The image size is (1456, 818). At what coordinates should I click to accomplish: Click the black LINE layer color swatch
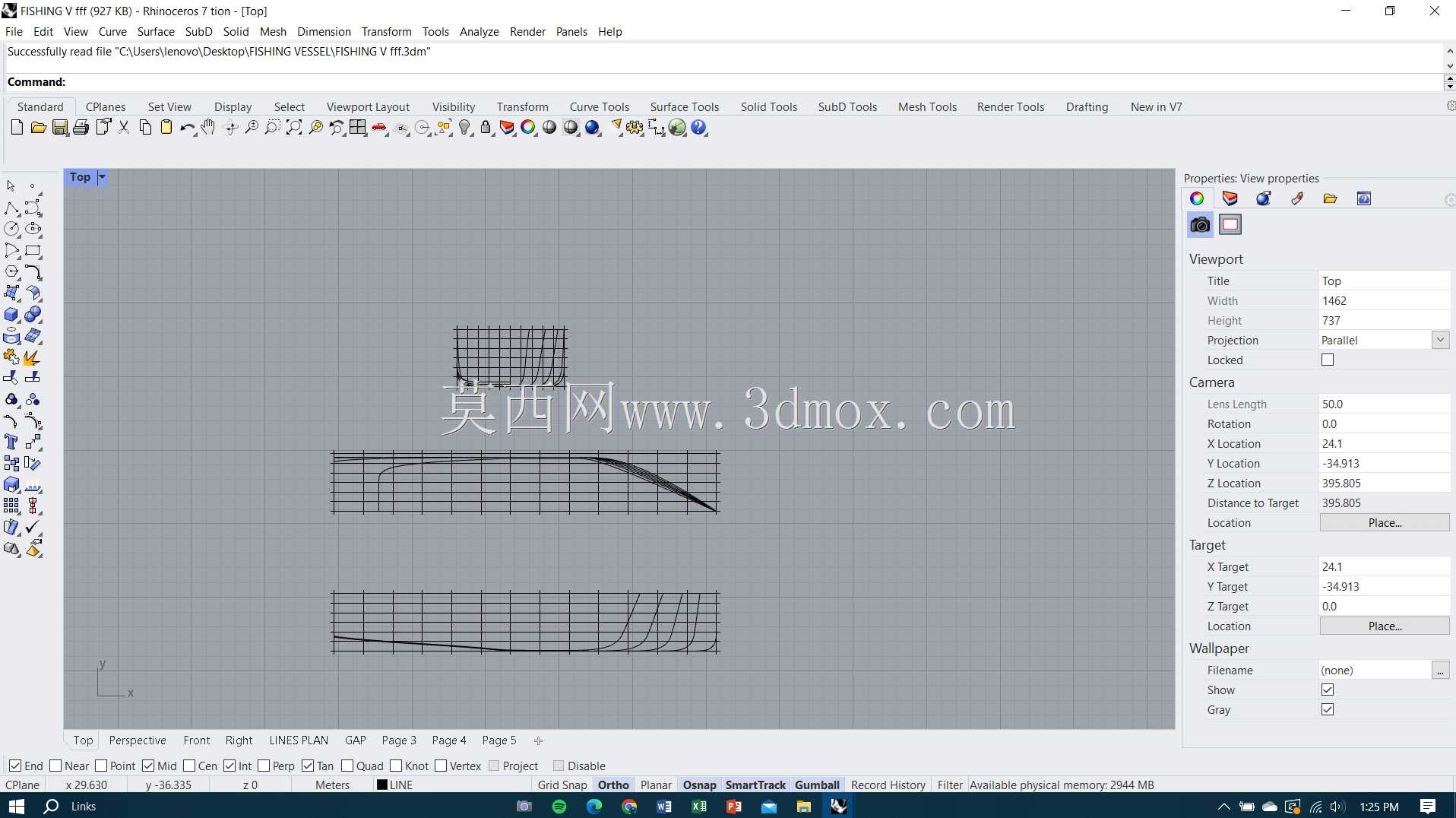pyautogui.click(x=382, y=785)
